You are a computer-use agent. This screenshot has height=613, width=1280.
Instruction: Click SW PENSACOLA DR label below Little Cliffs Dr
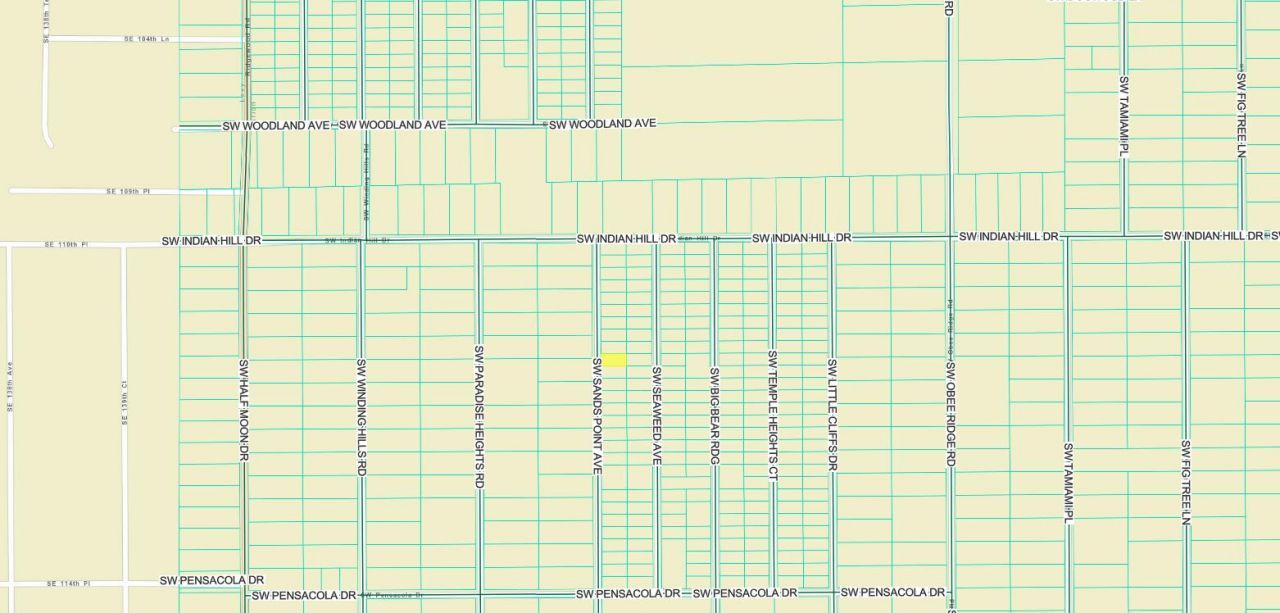pos(893,593)
